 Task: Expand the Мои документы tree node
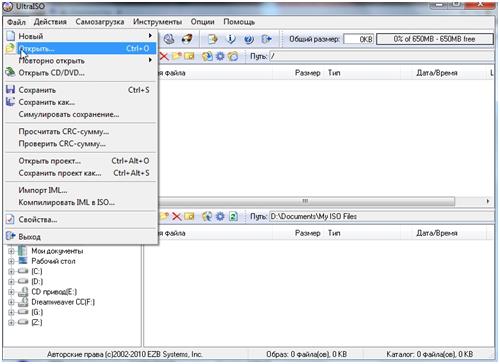click(x=11, y=251)
